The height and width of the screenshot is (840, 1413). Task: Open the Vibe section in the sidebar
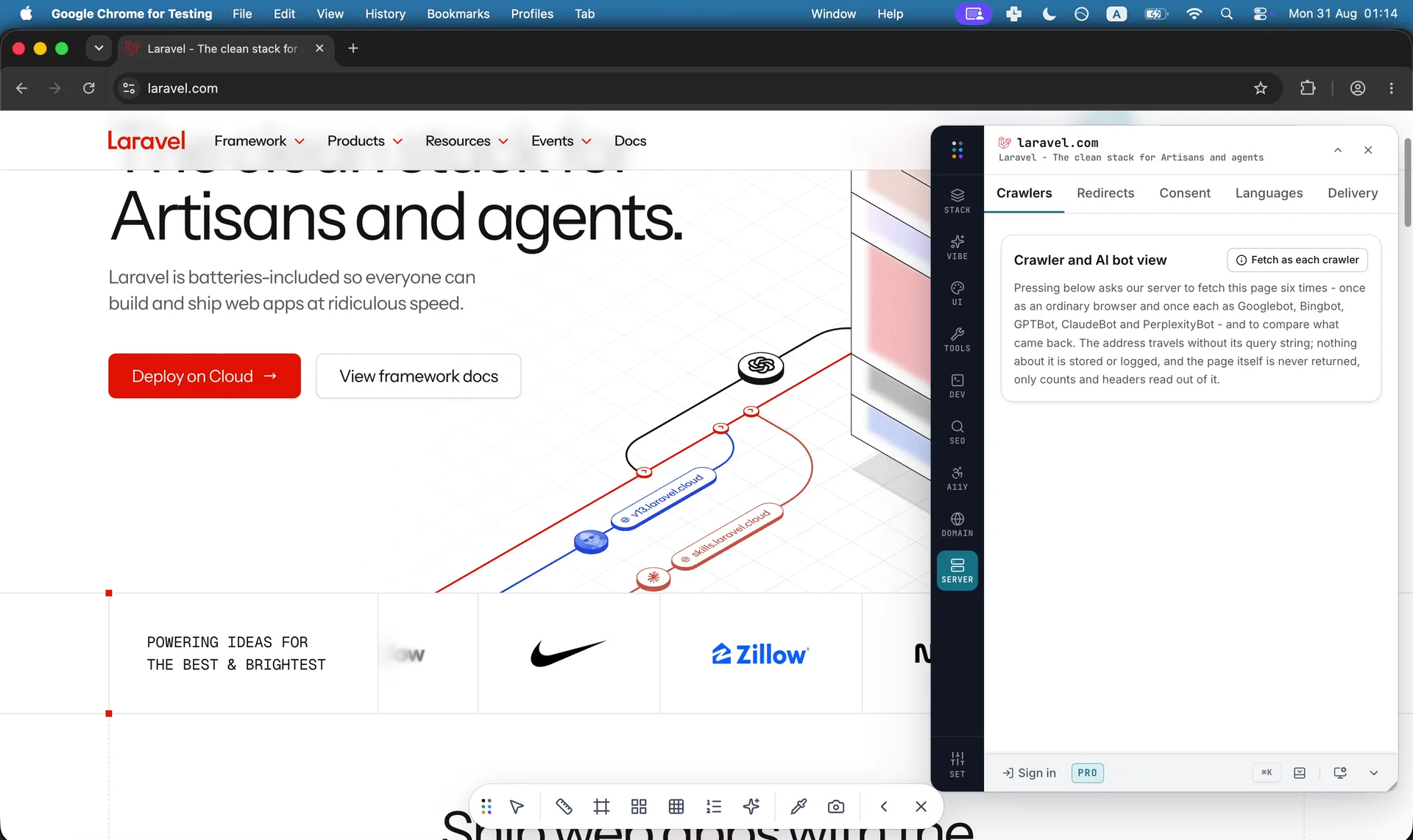(x=957, y=247)
